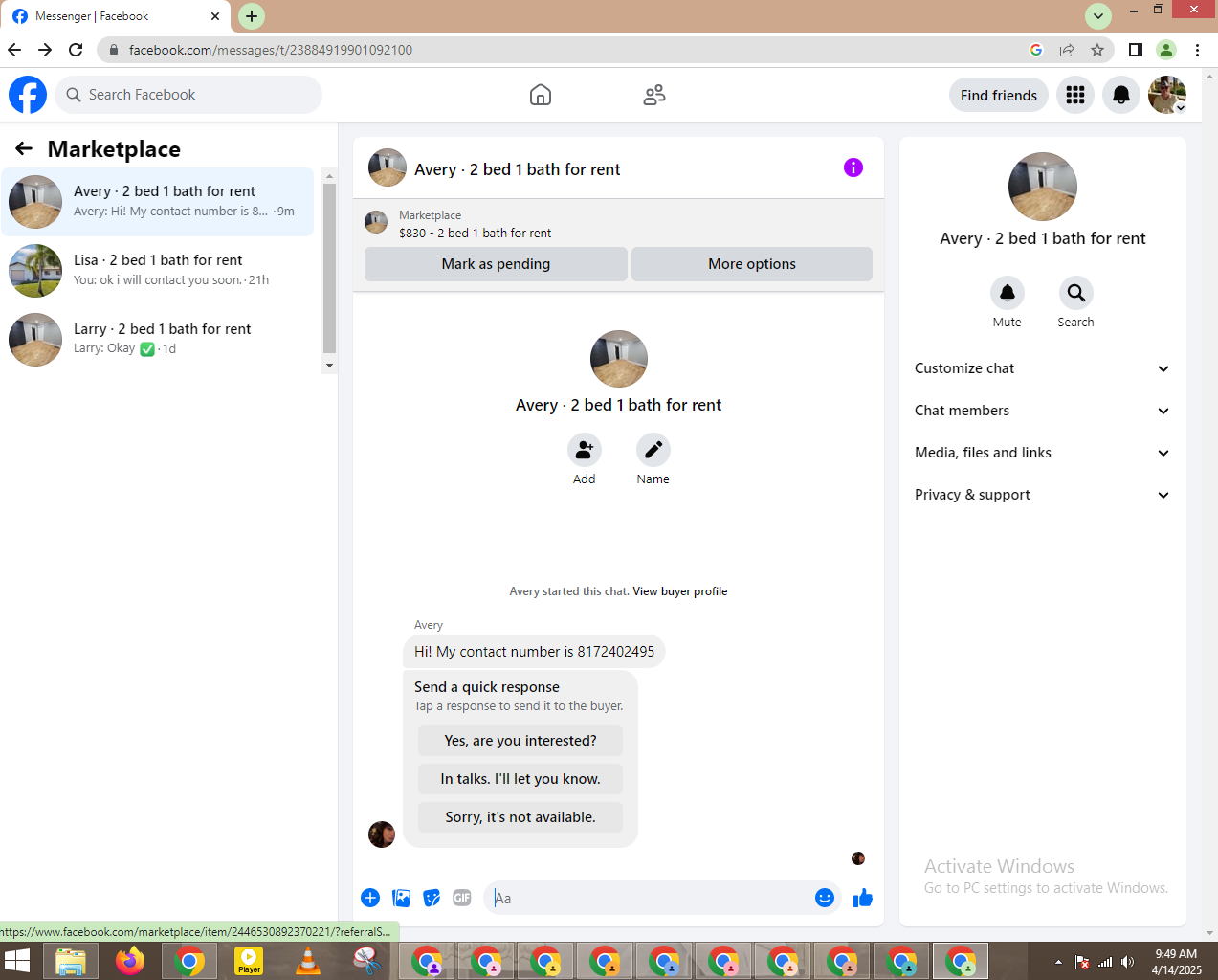Open VLC media player from taskbar
The width and height of the screenshot is (1218, 980).
click(x=308, y=961)
